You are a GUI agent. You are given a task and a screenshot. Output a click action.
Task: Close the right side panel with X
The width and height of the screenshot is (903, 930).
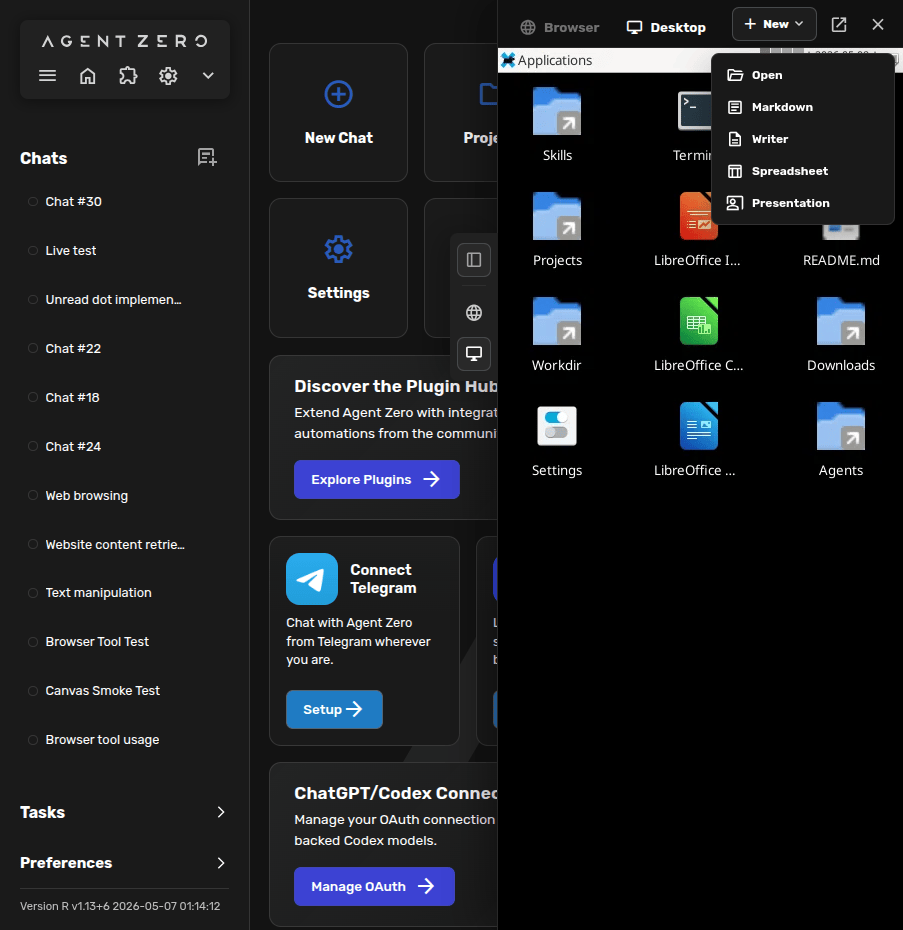[x=877, y=24]
